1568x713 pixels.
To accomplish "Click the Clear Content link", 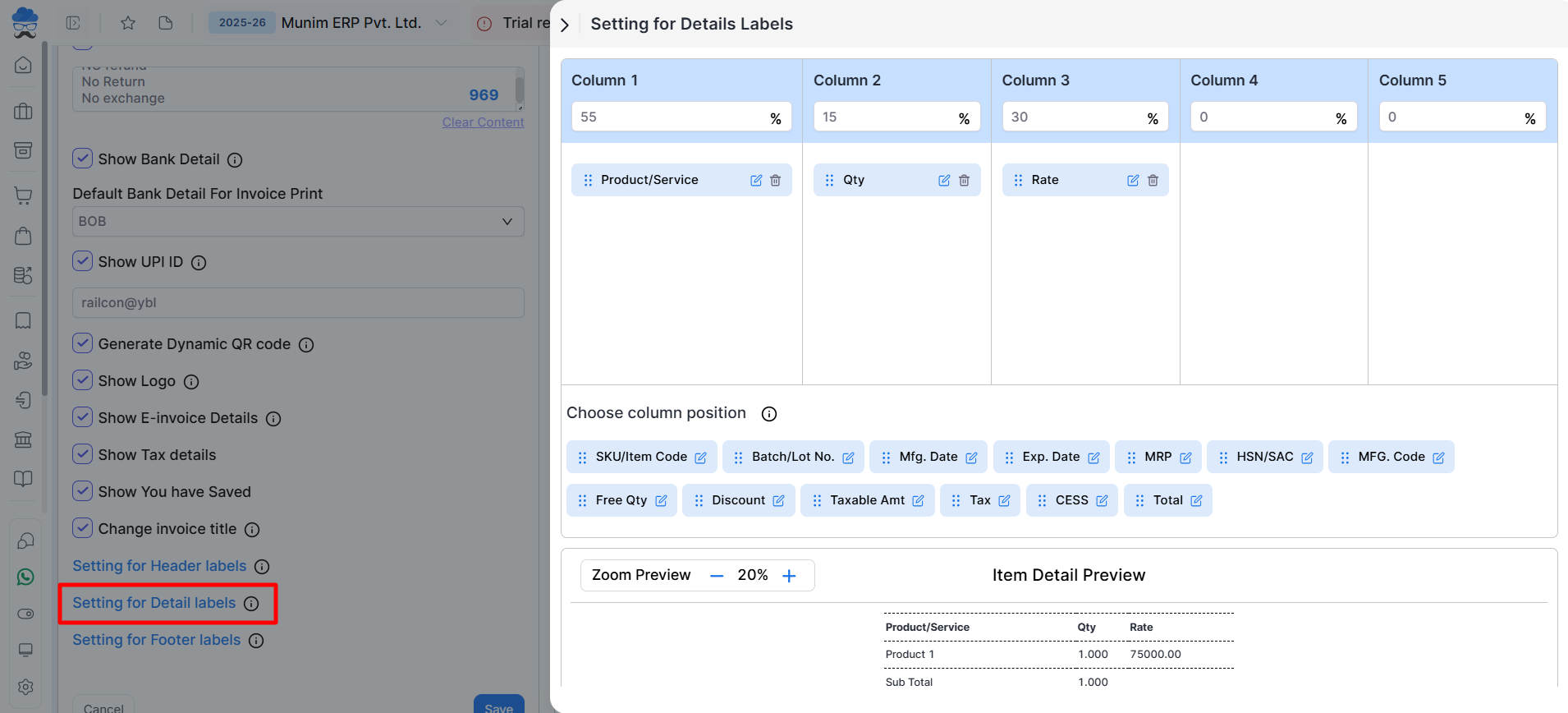I will (483, 122).
